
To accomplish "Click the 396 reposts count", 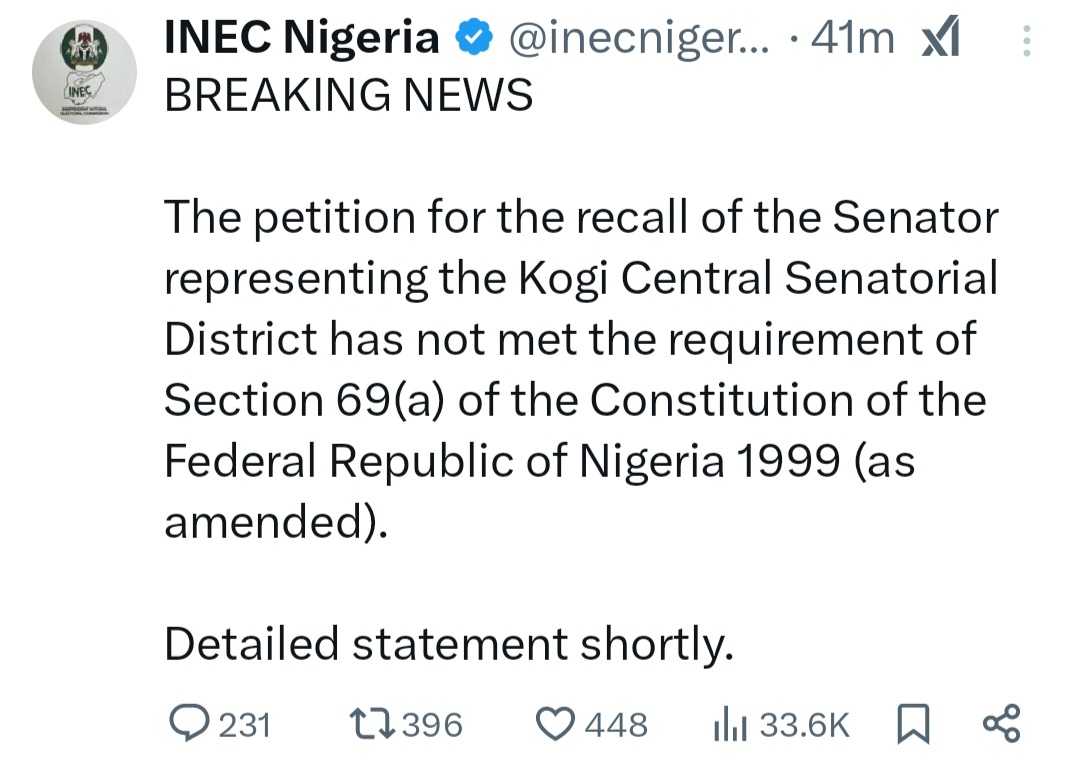I will (432, 725).
